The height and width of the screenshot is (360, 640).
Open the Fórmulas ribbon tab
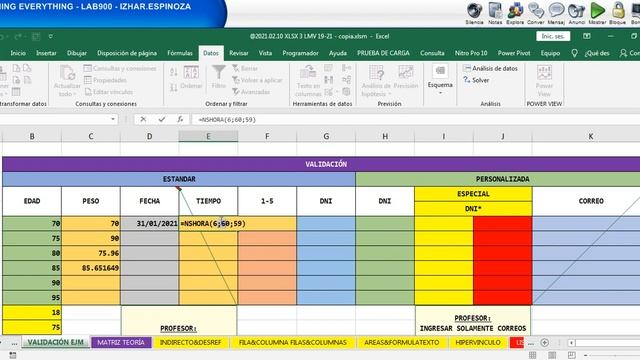[180, 53]
